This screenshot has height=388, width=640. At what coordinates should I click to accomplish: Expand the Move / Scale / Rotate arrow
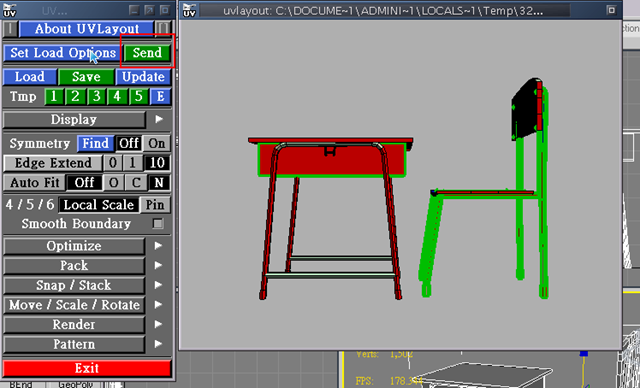(x=159, y=304)
